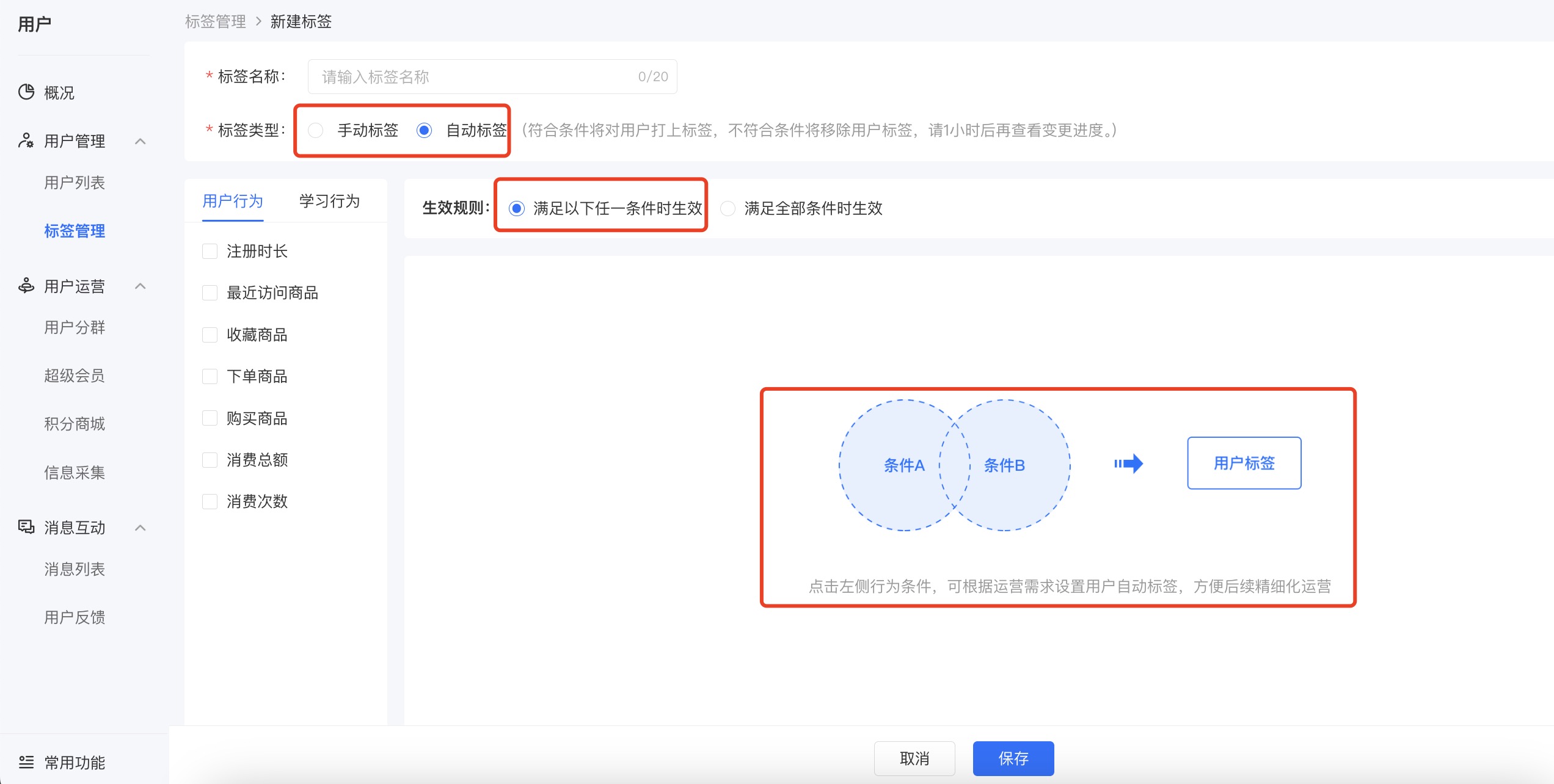Click the blue arrow icon in diagram
1554x784 pixels.
tap(1128, 464)
